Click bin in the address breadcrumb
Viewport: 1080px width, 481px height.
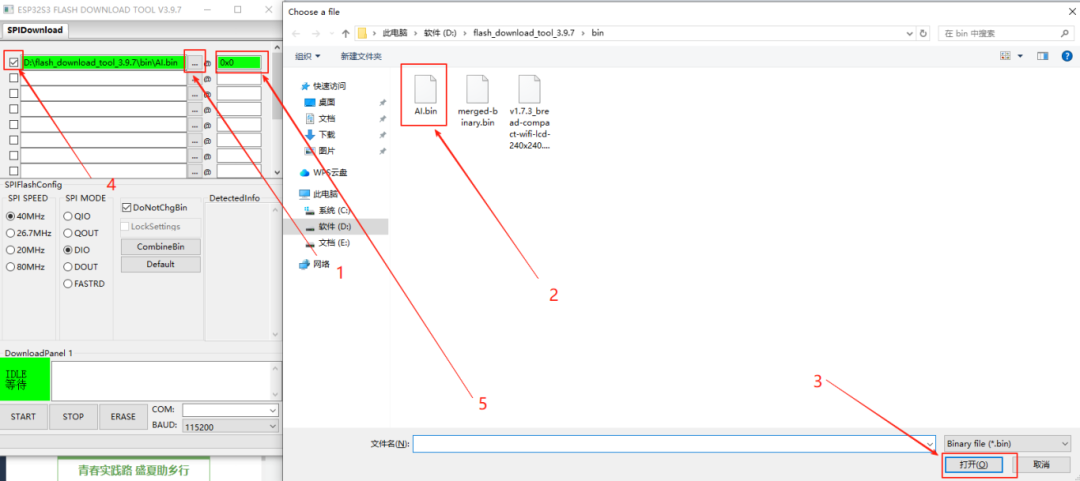598,33
